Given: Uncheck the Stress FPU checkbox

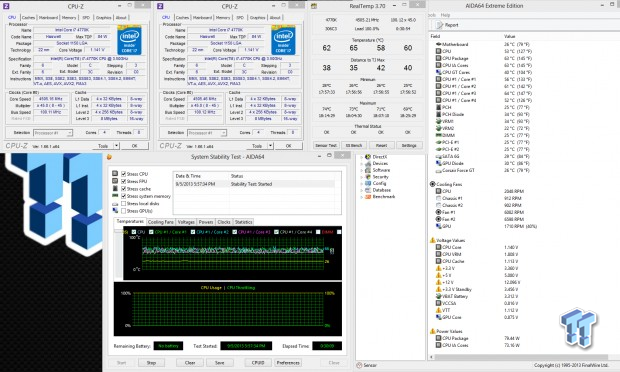Looking at the screenshot, I should 124,181.
